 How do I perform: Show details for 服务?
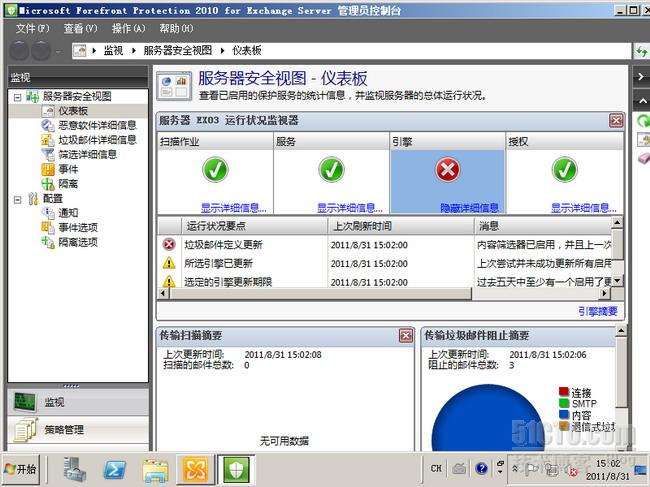coord(350,208)
